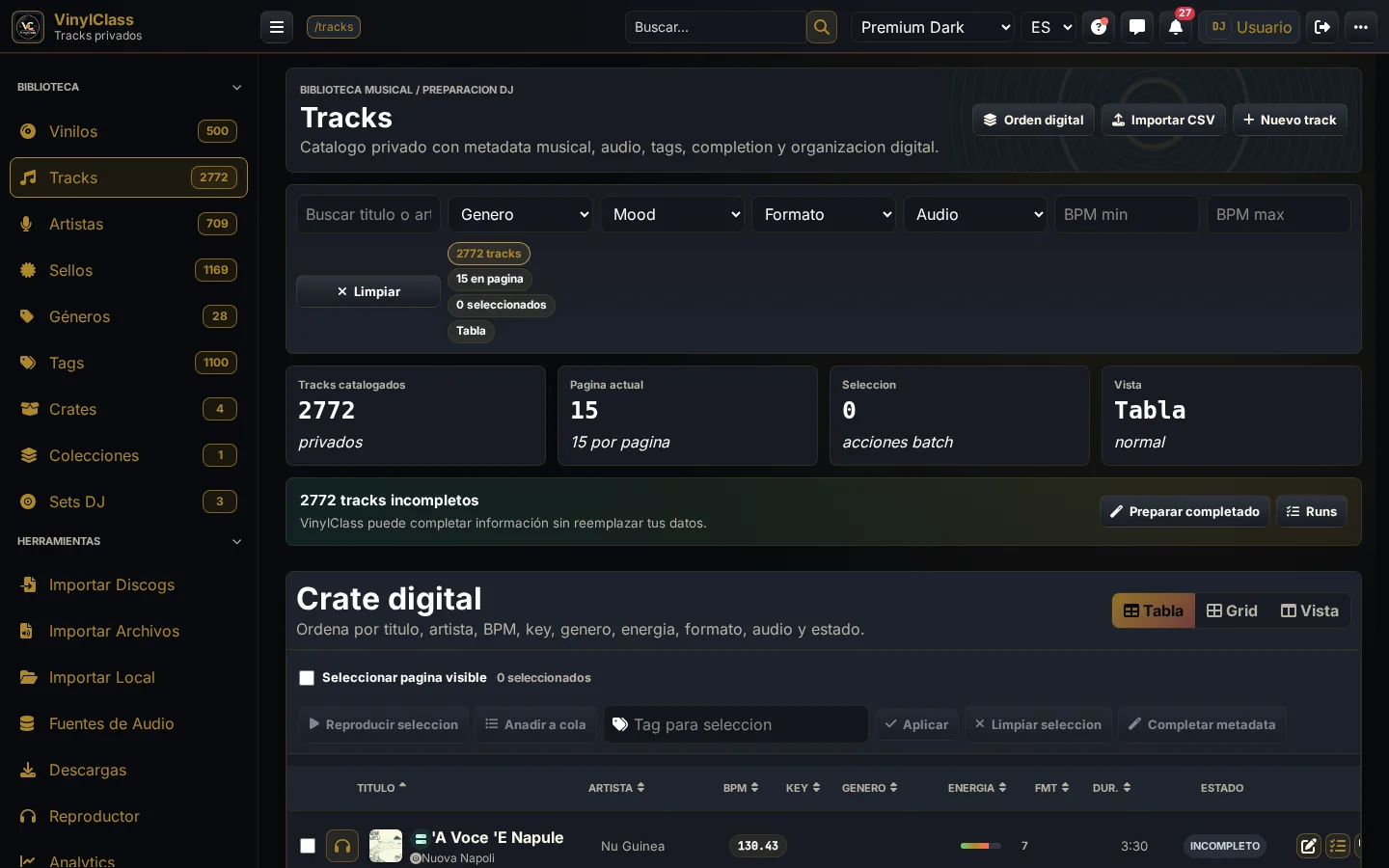Click the energy bar for 'A Voce 'E Napule

click(x=981, y=846)
